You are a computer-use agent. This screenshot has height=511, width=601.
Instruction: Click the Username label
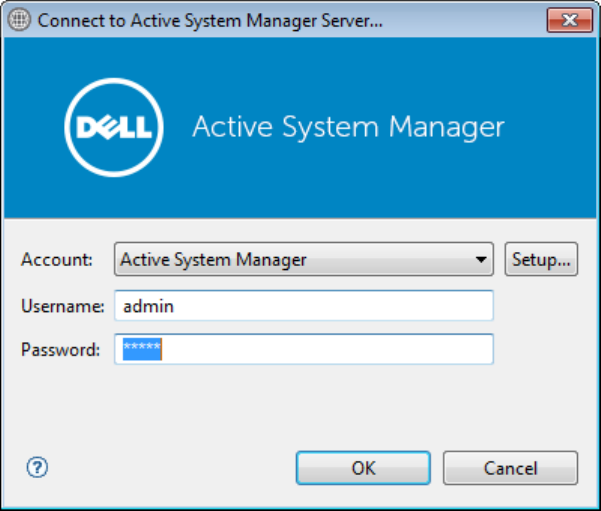pos(62,306)
